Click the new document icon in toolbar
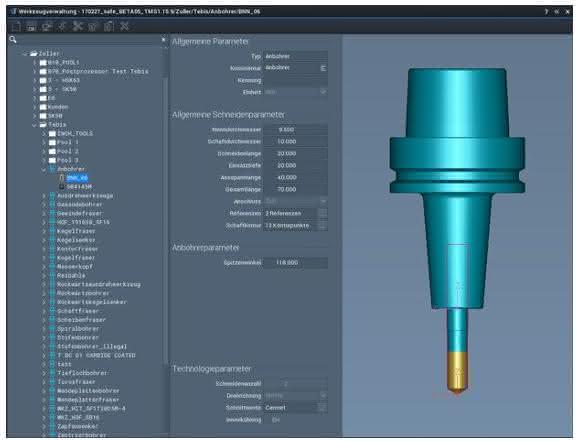Viewport: 580px width, 441px height. tap(17, 26)
